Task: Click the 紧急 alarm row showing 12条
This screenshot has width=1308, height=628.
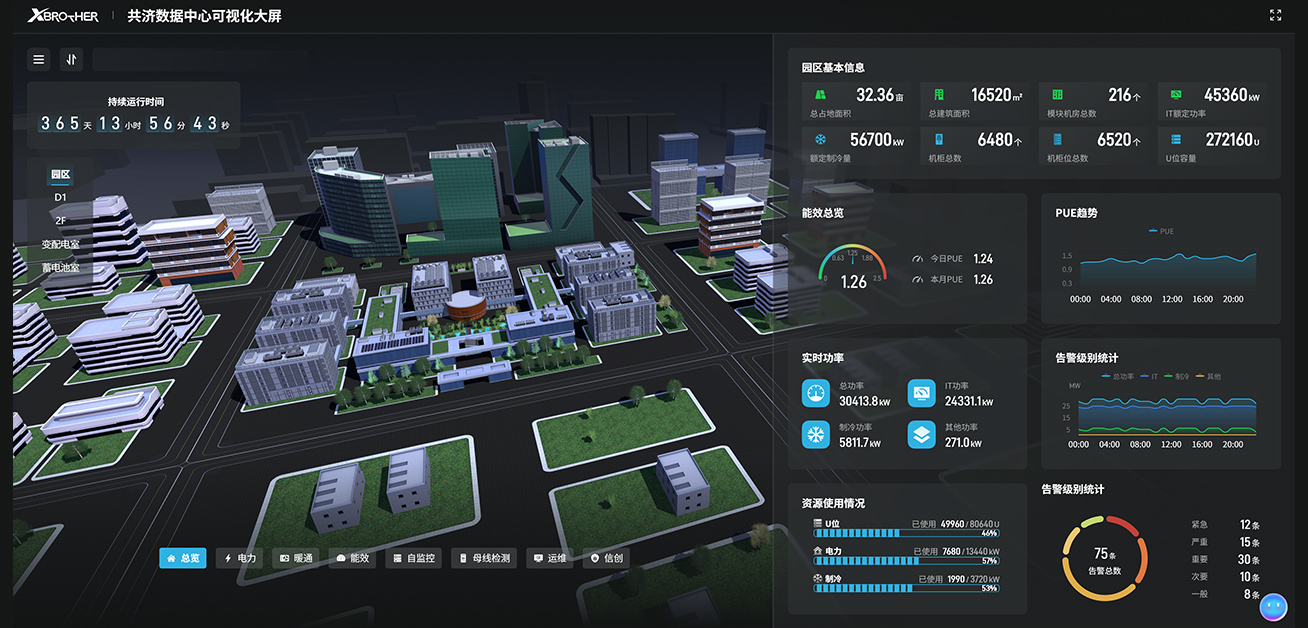Action: 1225,525
